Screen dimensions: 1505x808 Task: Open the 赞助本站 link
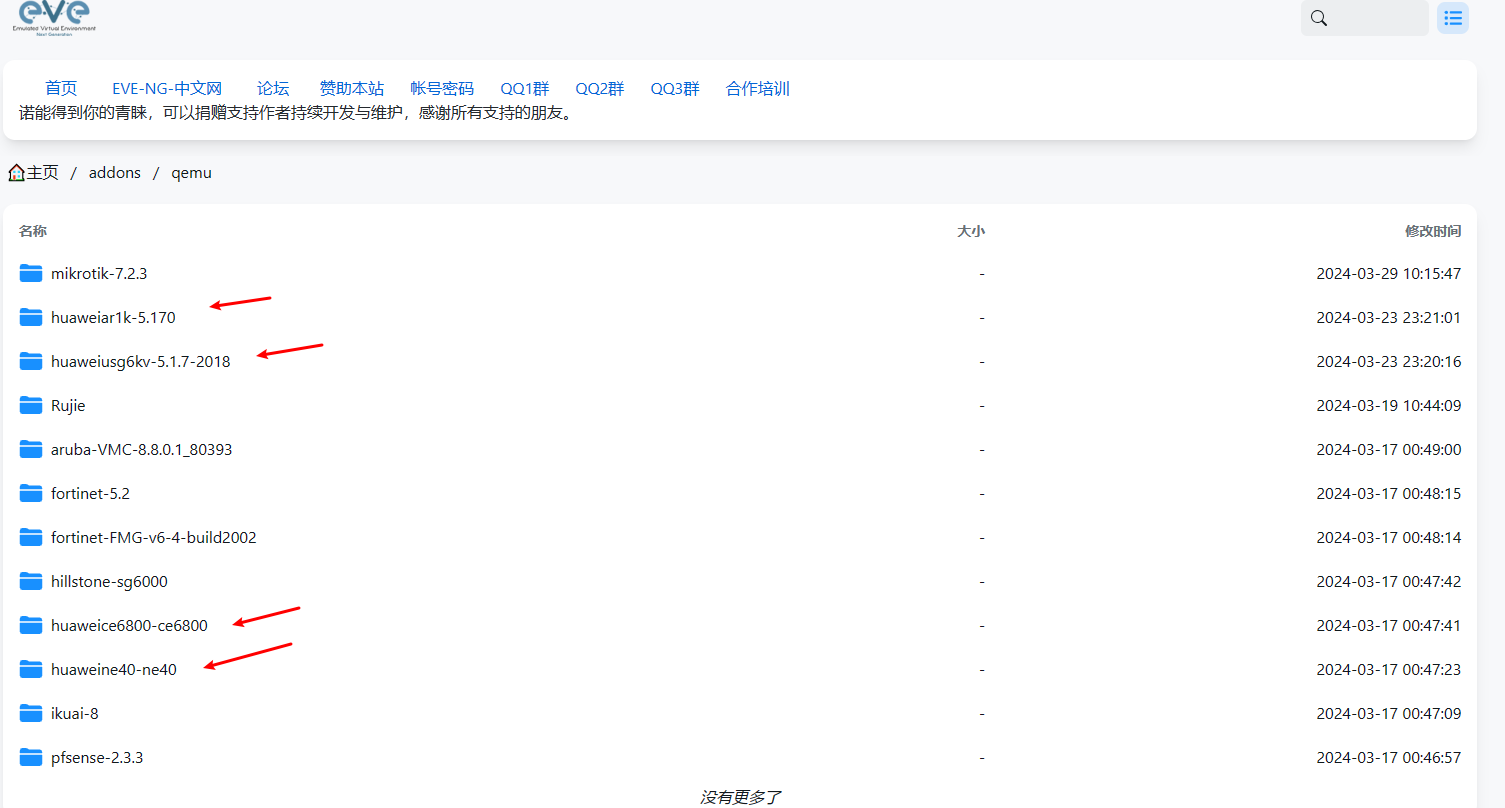pyautogui.click(x=351, y=89)
